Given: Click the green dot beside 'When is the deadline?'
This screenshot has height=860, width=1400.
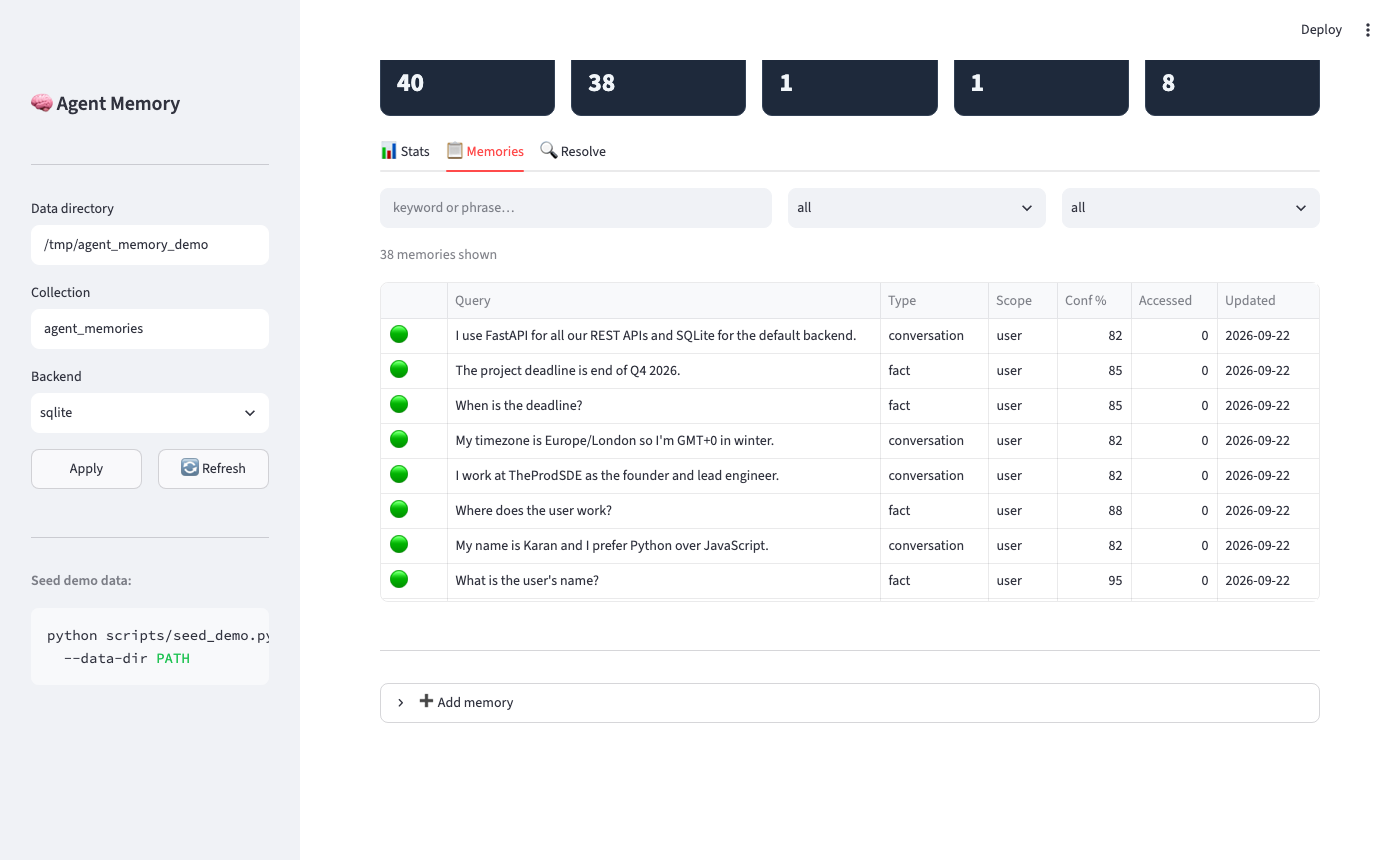Looking at the screenshot, I should coord(399,405).
